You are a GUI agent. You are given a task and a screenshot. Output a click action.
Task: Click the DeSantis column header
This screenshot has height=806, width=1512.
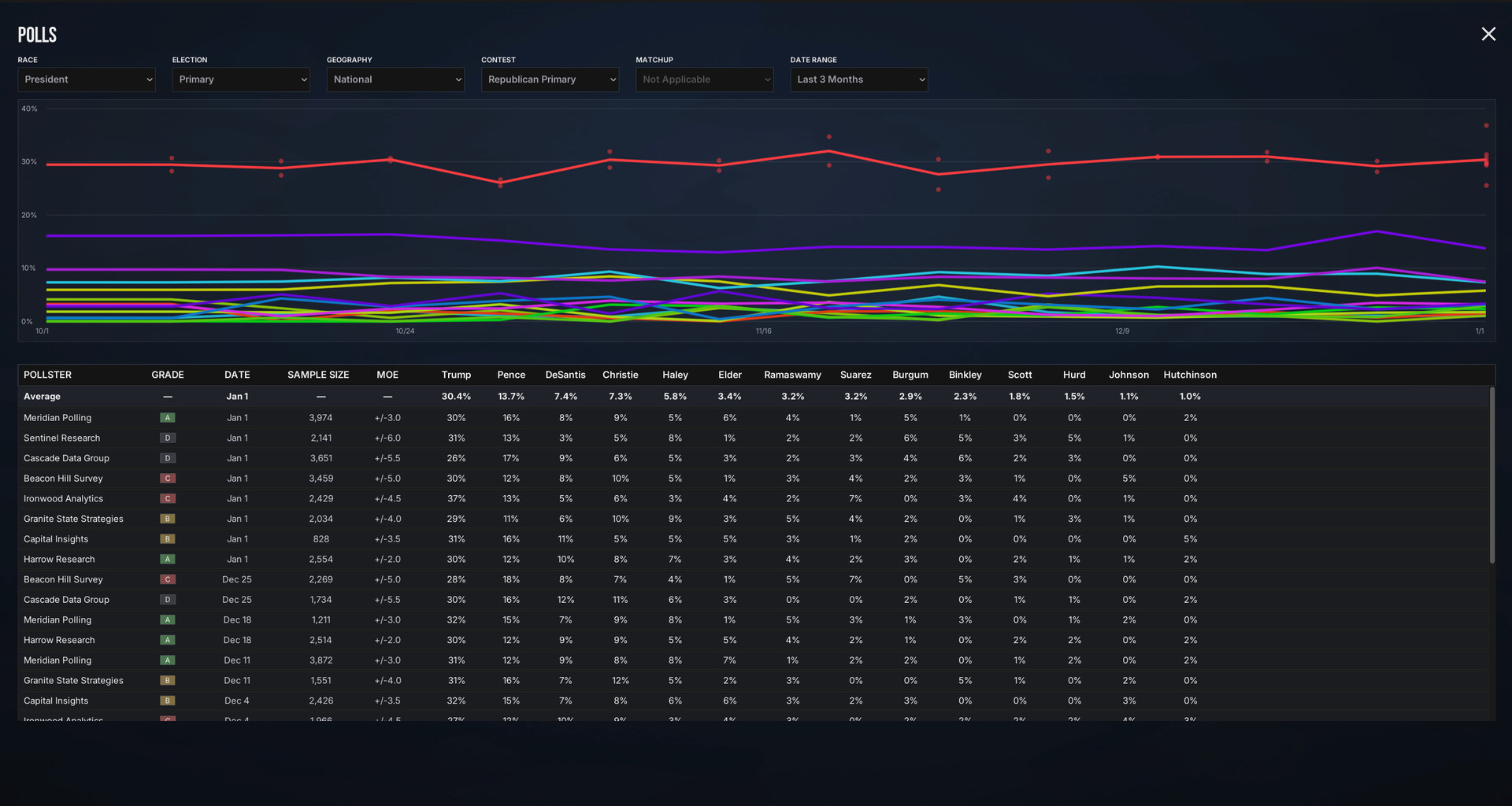(x=565, y=375)
